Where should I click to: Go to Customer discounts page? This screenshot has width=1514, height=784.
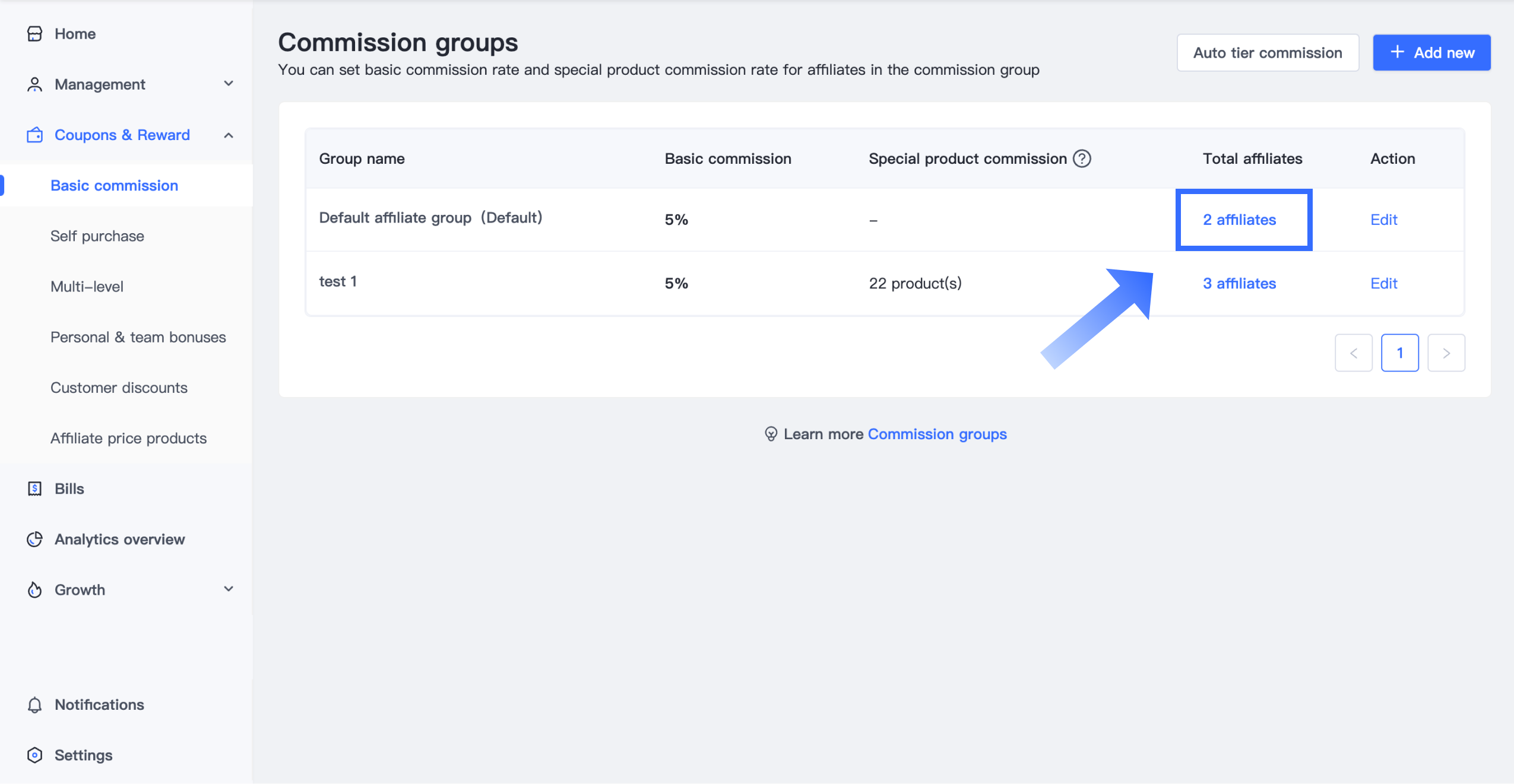[x=119, y=387]
